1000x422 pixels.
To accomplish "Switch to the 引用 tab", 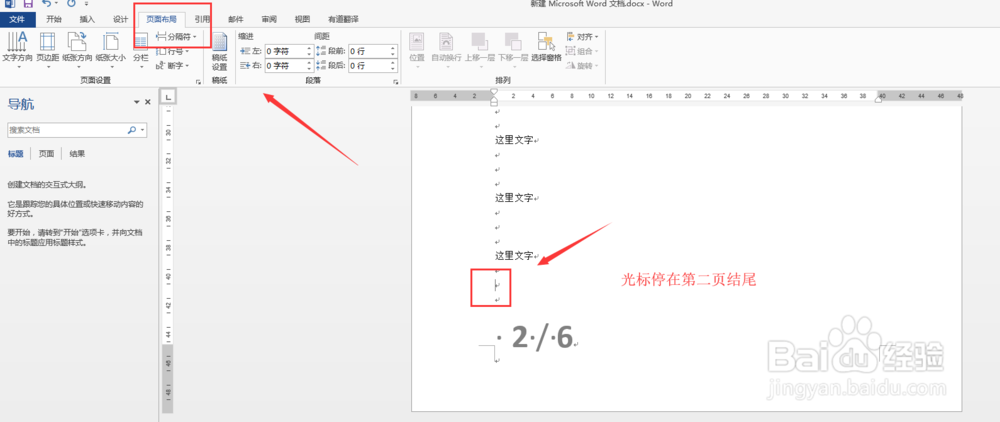I will point(202,19).
